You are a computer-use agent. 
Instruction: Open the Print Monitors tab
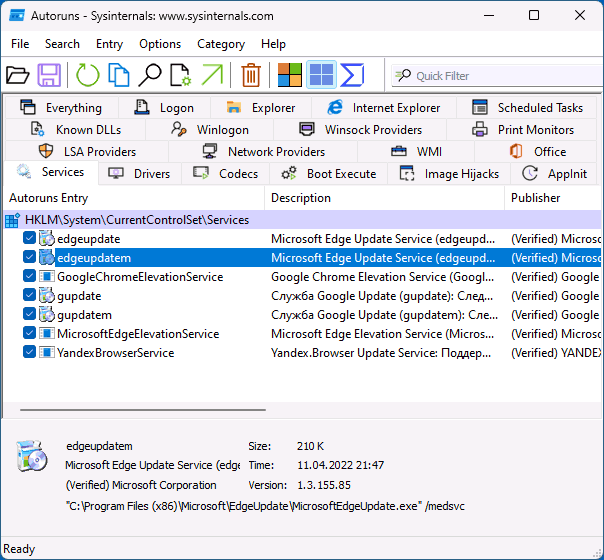pyautogui.click(x=523, y=130)
